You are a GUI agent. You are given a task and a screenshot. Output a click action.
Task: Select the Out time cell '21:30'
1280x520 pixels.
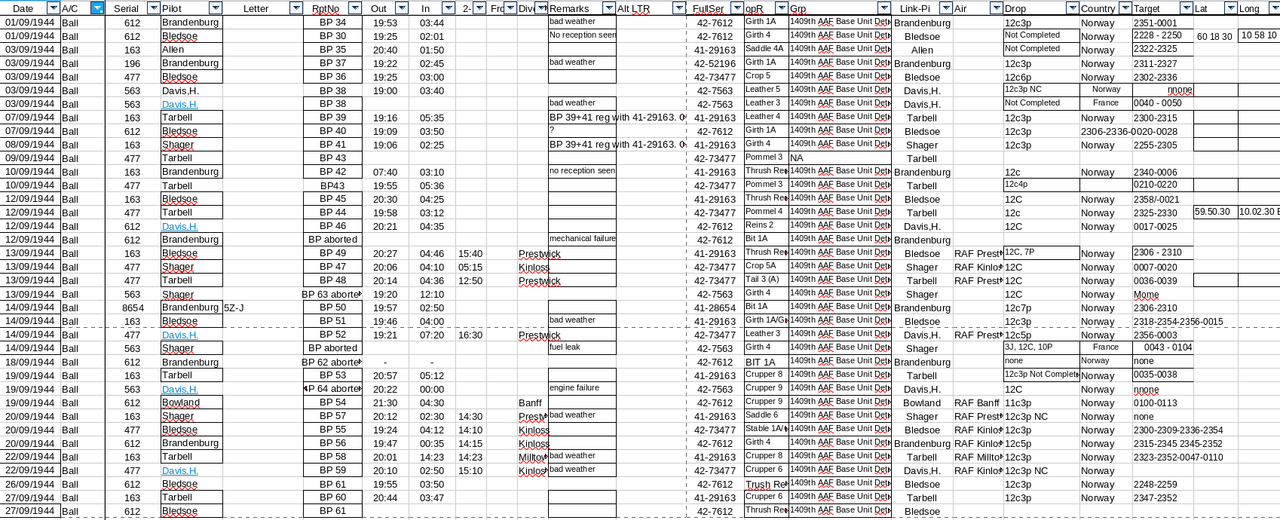click(385, 403)
